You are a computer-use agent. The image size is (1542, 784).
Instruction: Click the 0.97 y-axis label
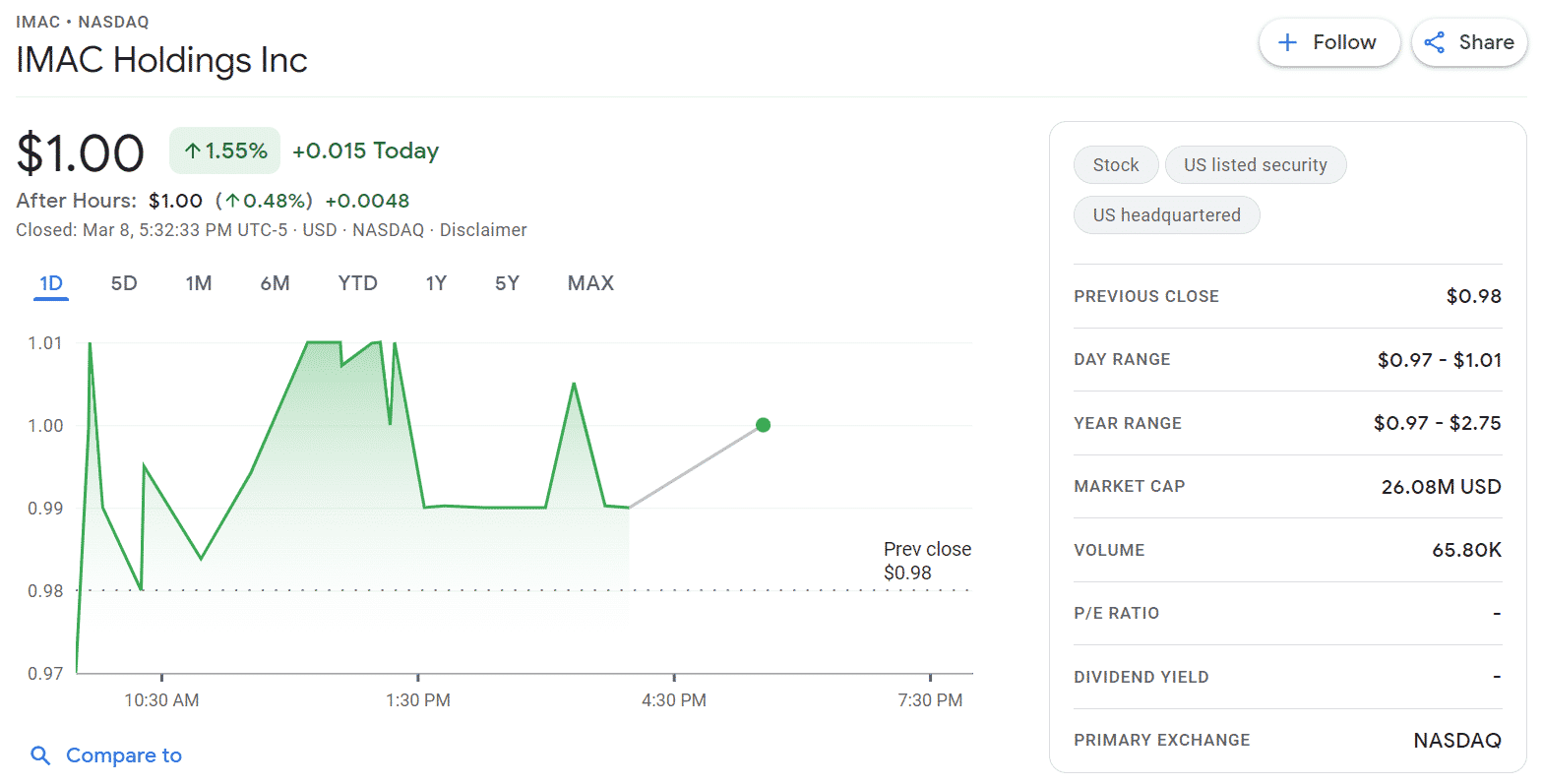click(x=45, y=674)
